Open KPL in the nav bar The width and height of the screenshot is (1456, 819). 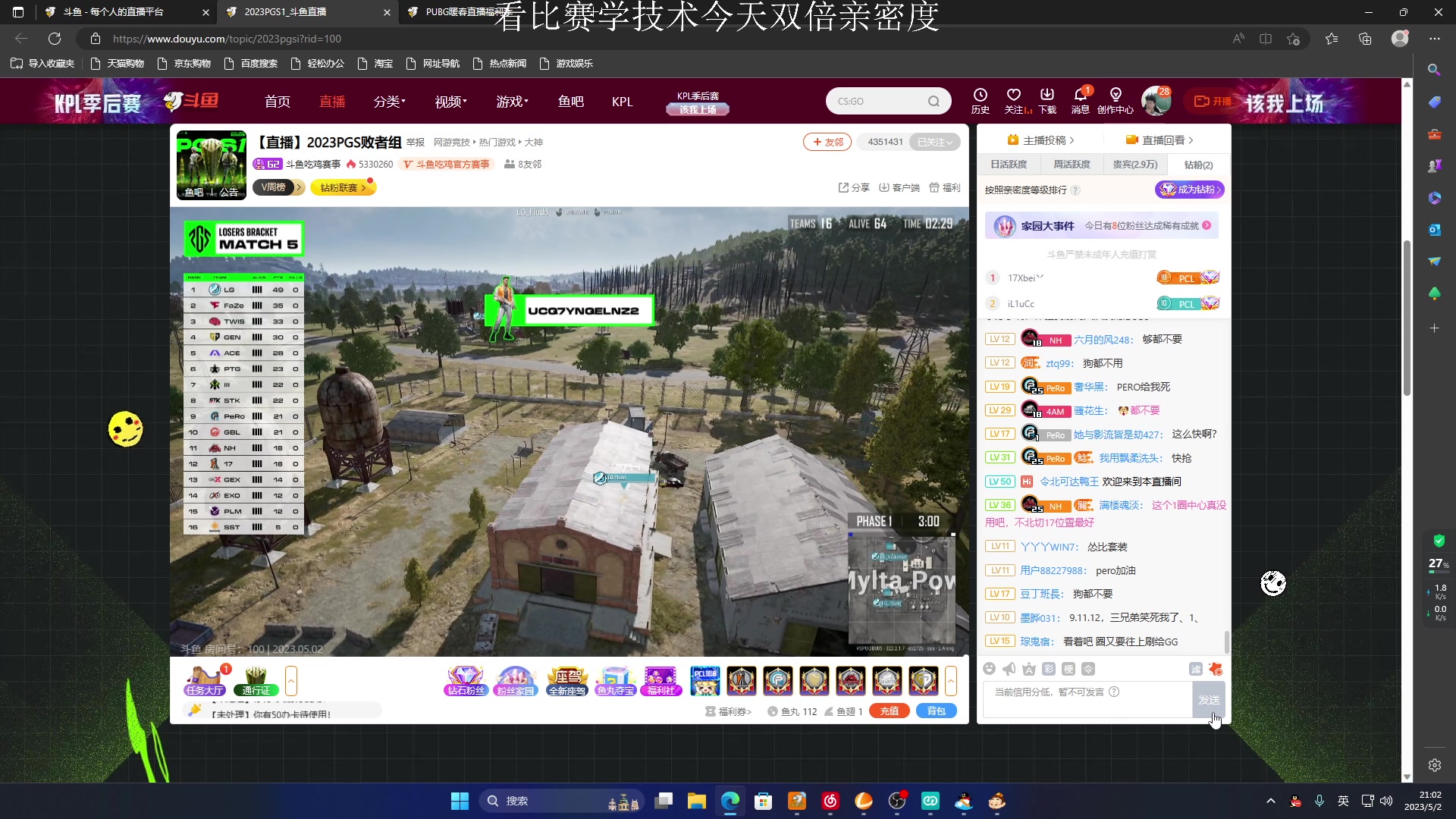coord(622,102)
